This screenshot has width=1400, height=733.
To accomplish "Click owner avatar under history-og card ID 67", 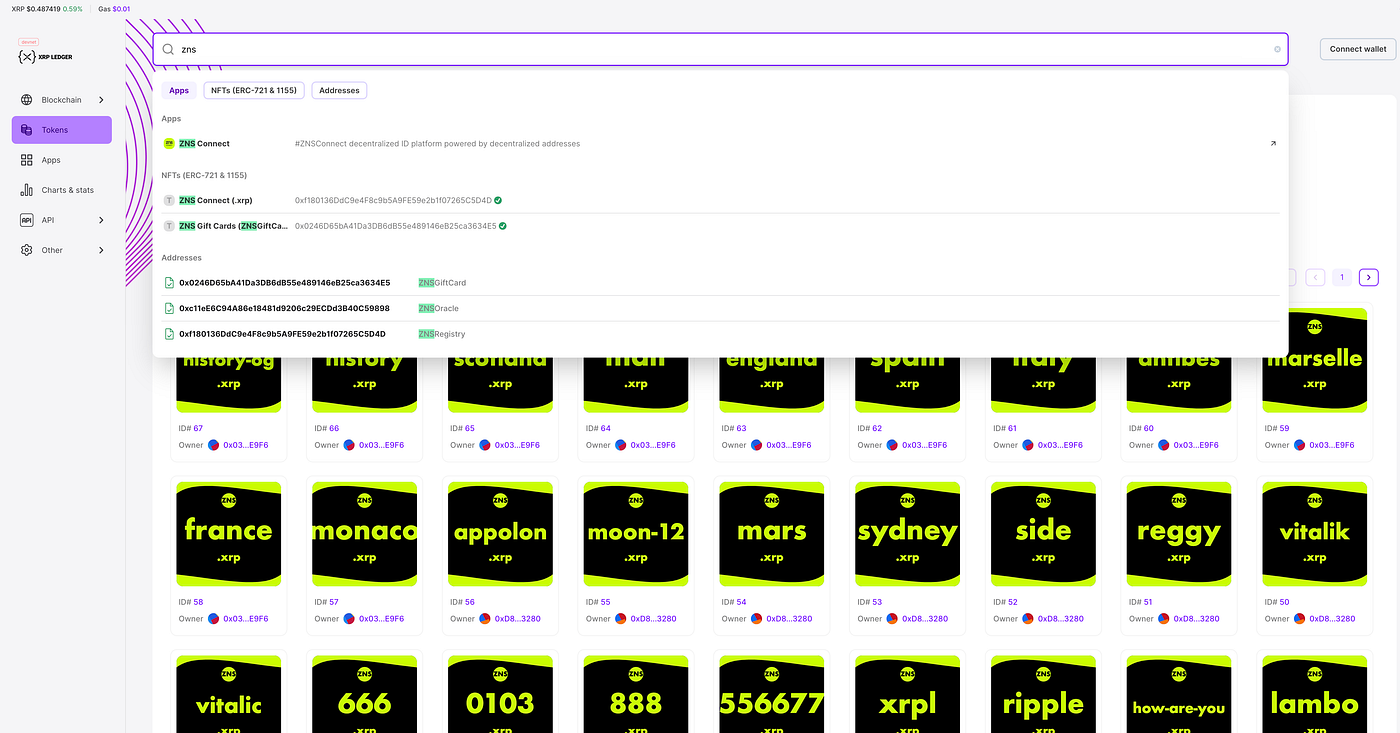I will click(213, 445).
